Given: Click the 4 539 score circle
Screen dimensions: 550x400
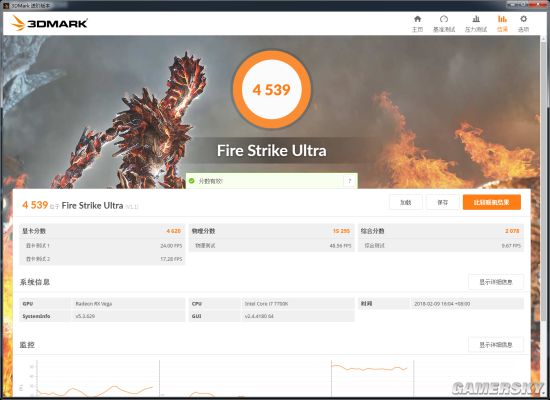Looking at the screenshot, I should coord(271,89).
